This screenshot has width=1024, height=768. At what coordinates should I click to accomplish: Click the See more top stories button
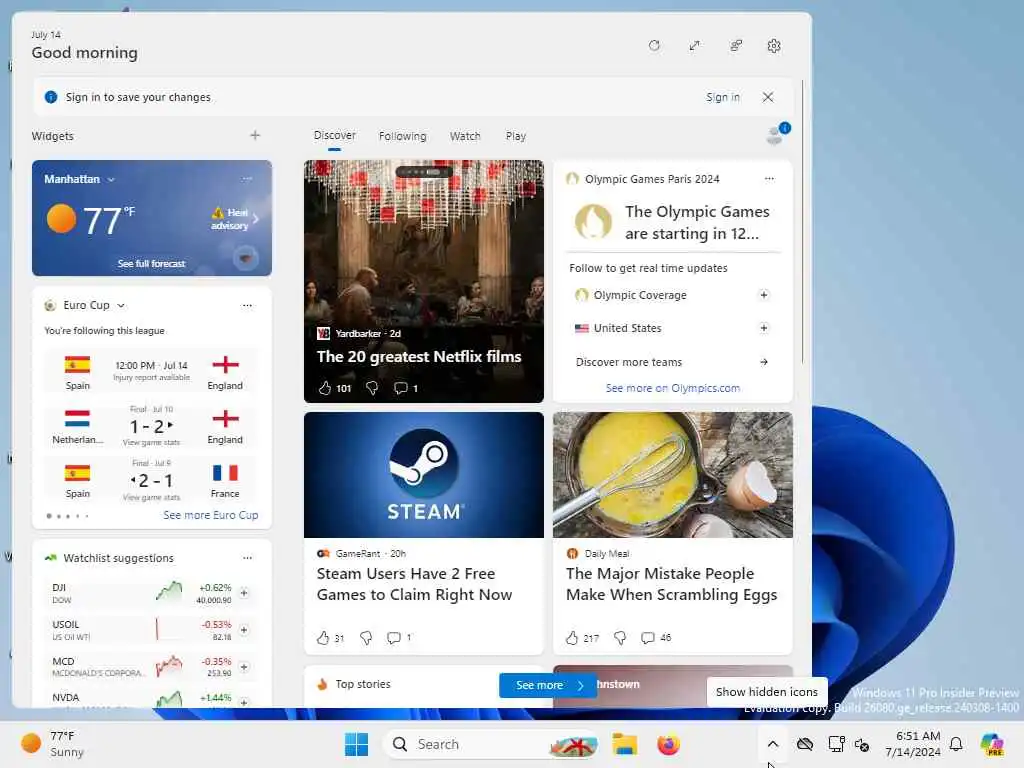pyautogui.click(x=547, y=685)
